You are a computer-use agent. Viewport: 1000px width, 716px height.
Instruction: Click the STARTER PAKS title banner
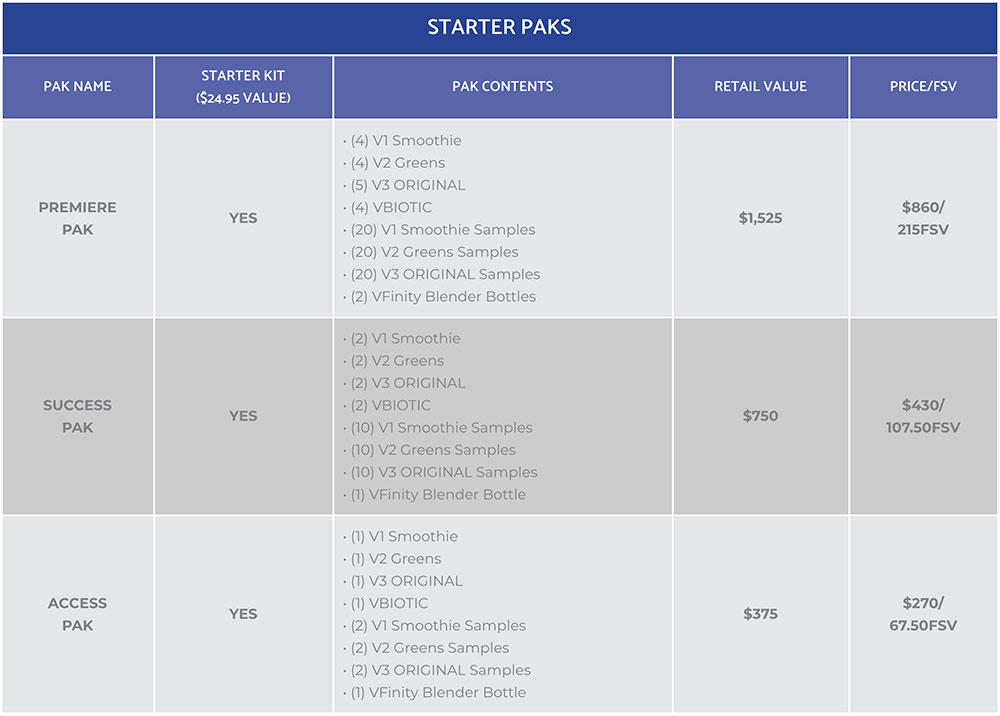pyautogui.click(x=499, y=27)
